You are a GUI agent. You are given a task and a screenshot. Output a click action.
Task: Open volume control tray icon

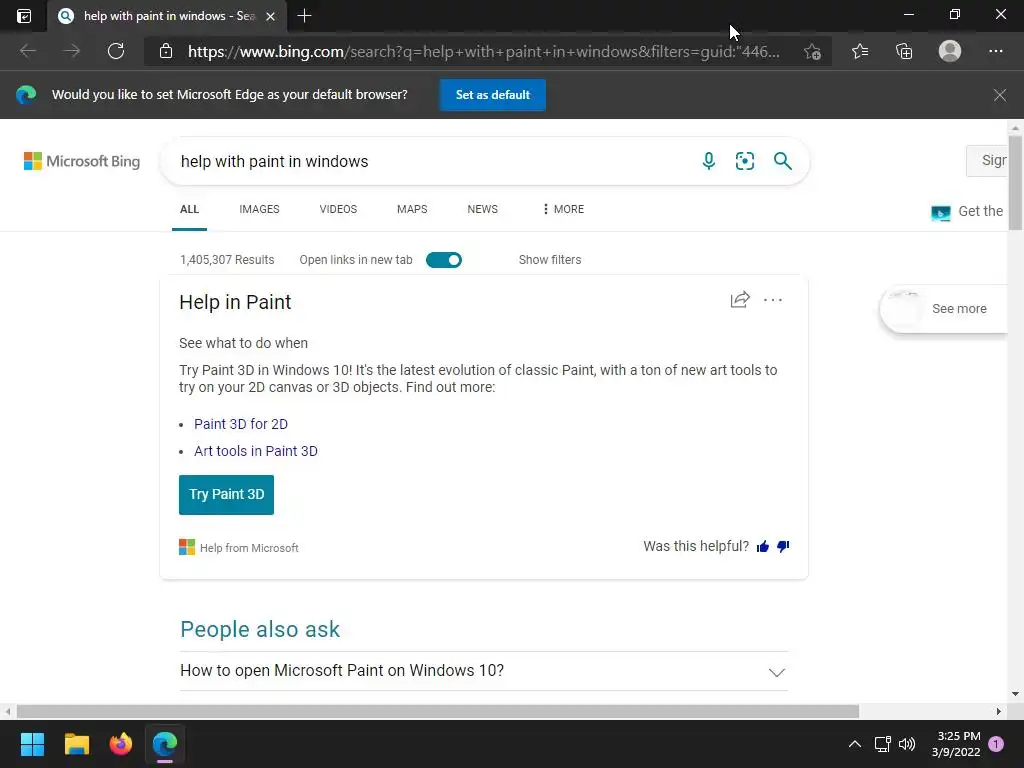[906, 744]
